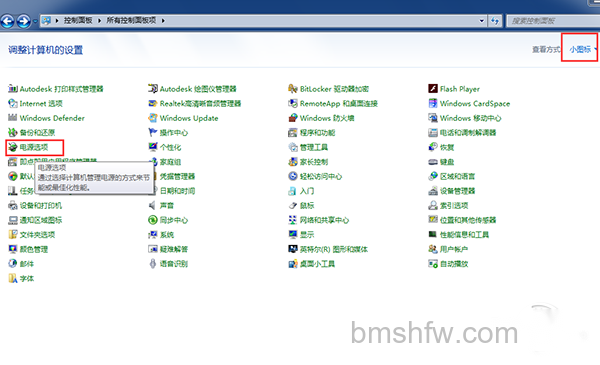Click 键盘 keyboard link

447,162
